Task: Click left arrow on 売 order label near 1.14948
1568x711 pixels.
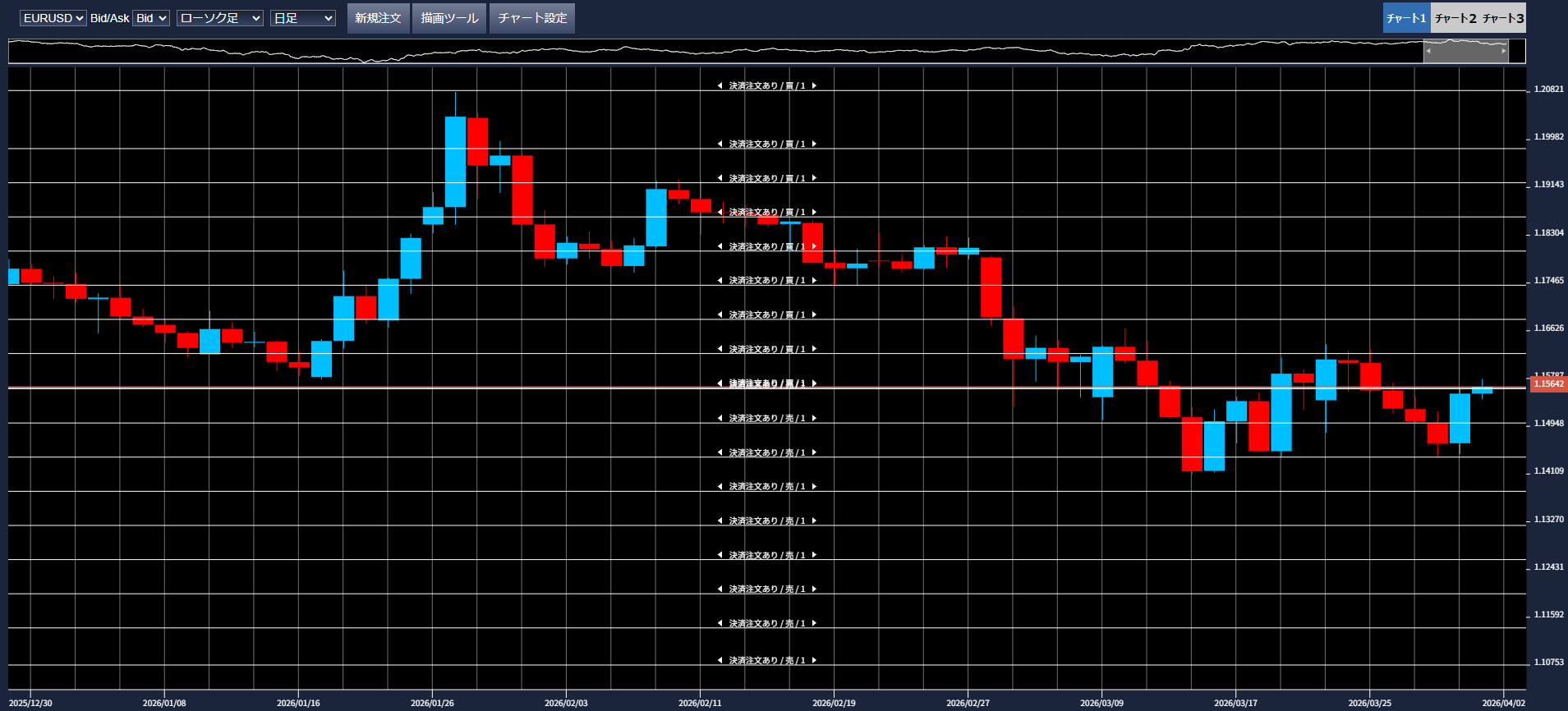Action: point(720,419)
